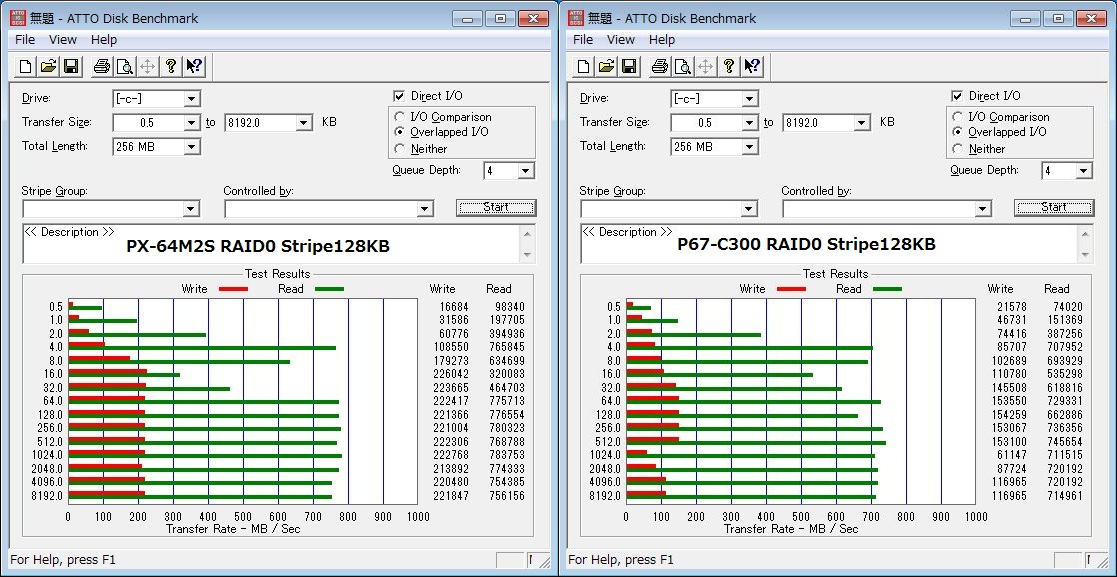
Task: Open File menu in right window
Action: click(583, 40)
